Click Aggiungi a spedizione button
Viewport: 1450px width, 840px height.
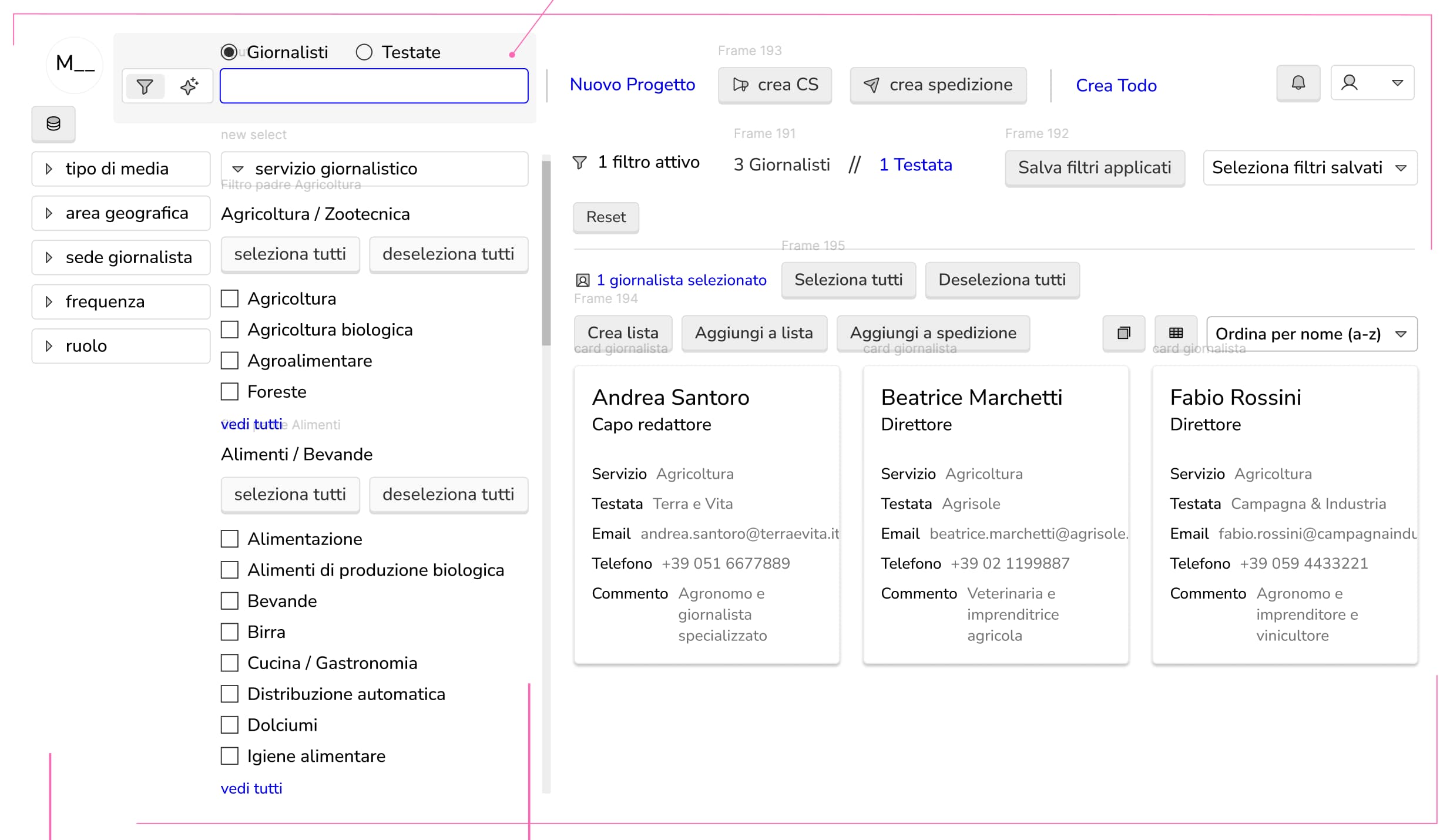point(933,333)
